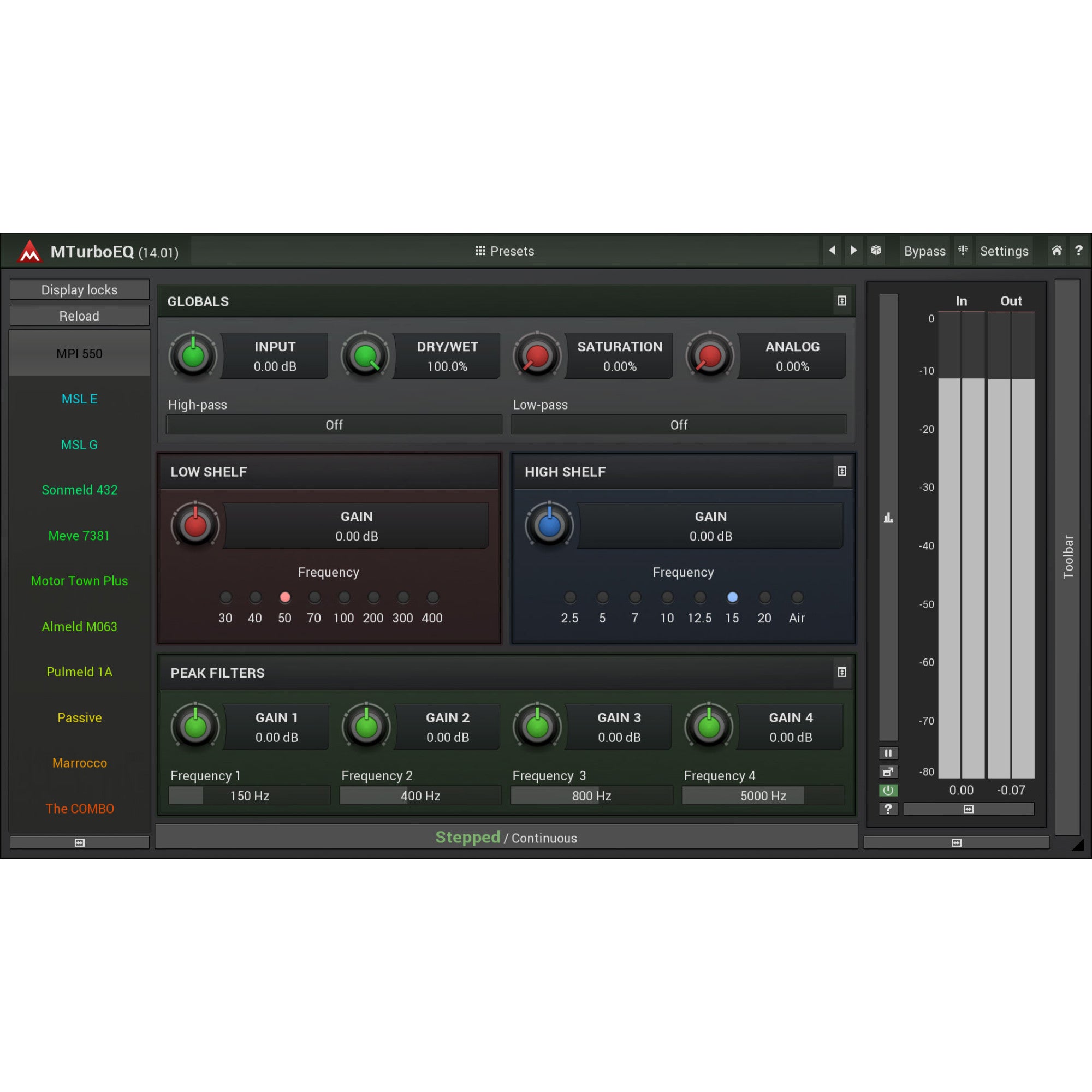Toggle the green meter power icon
The width and height of the screenshot is (1092, 1092).
(888, 790)
